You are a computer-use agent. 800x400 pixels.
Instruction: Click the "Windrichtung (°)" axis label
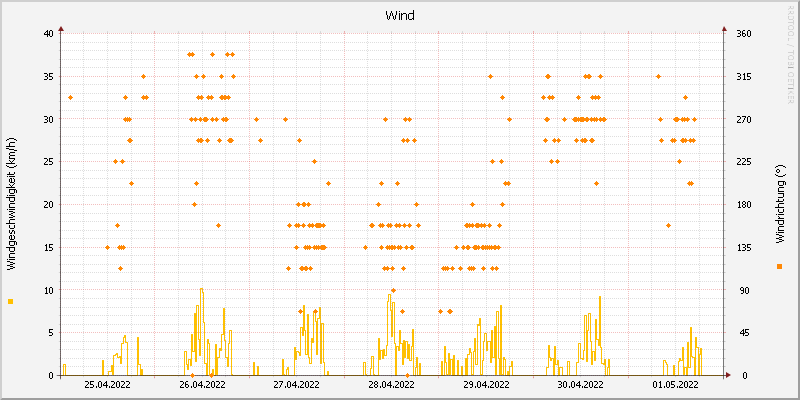780,204
